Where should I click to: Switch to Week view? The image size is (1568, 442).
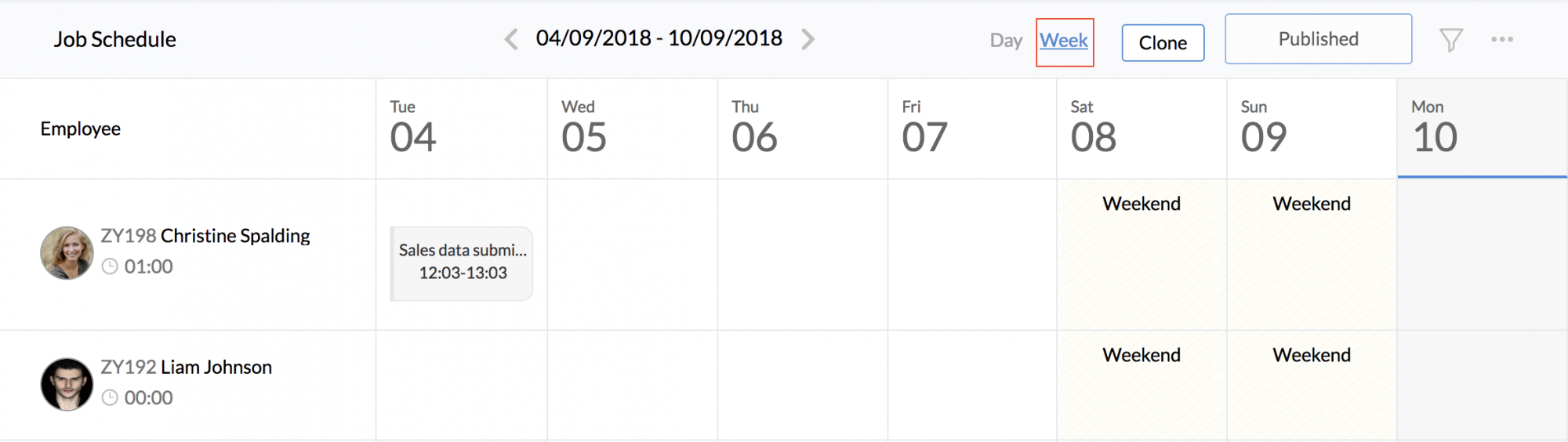coord(1064,41)
